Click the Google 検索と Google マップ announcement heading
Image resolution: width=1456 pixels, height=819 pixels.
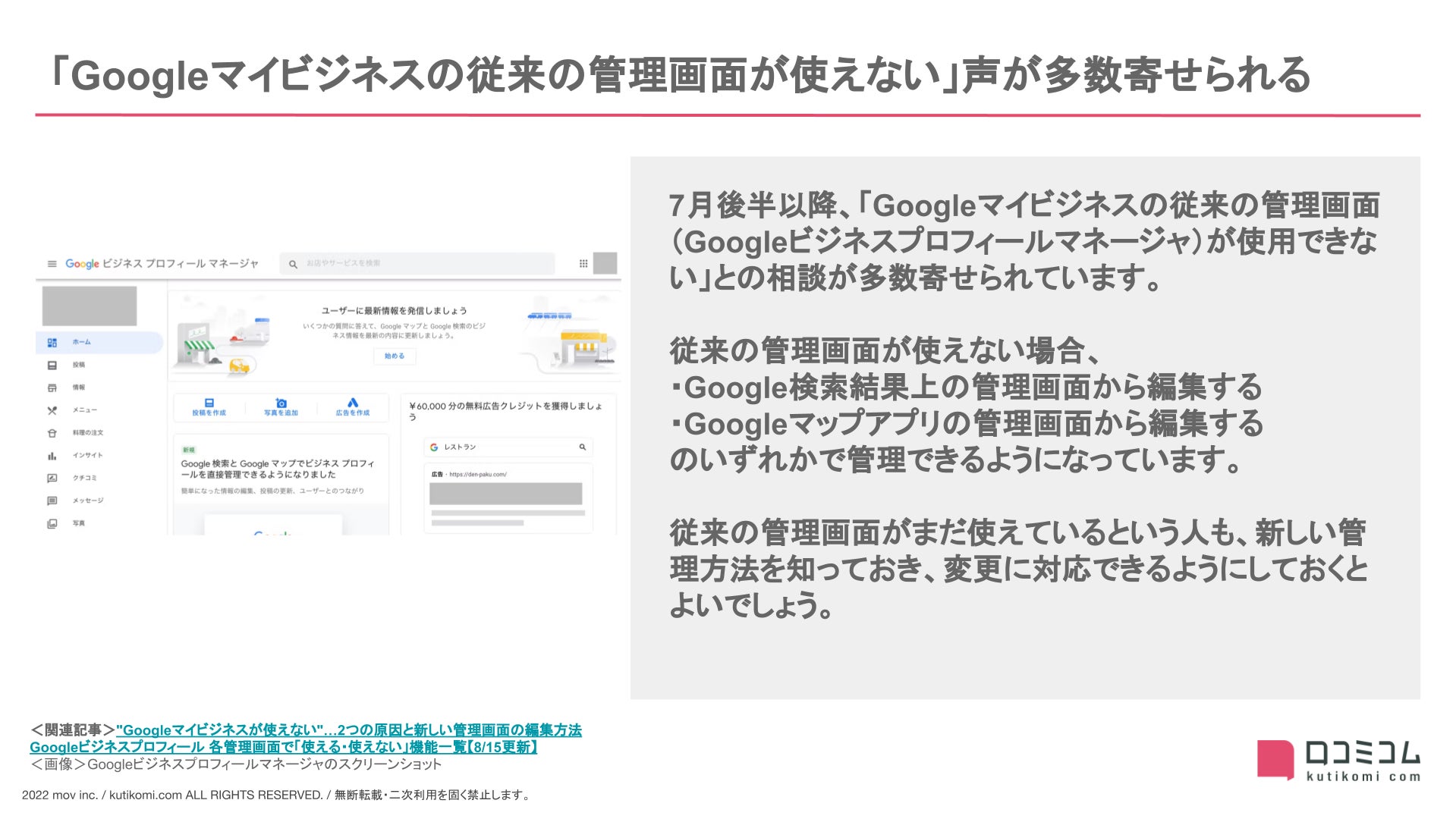pyautogui.click(x=278, y=469)
